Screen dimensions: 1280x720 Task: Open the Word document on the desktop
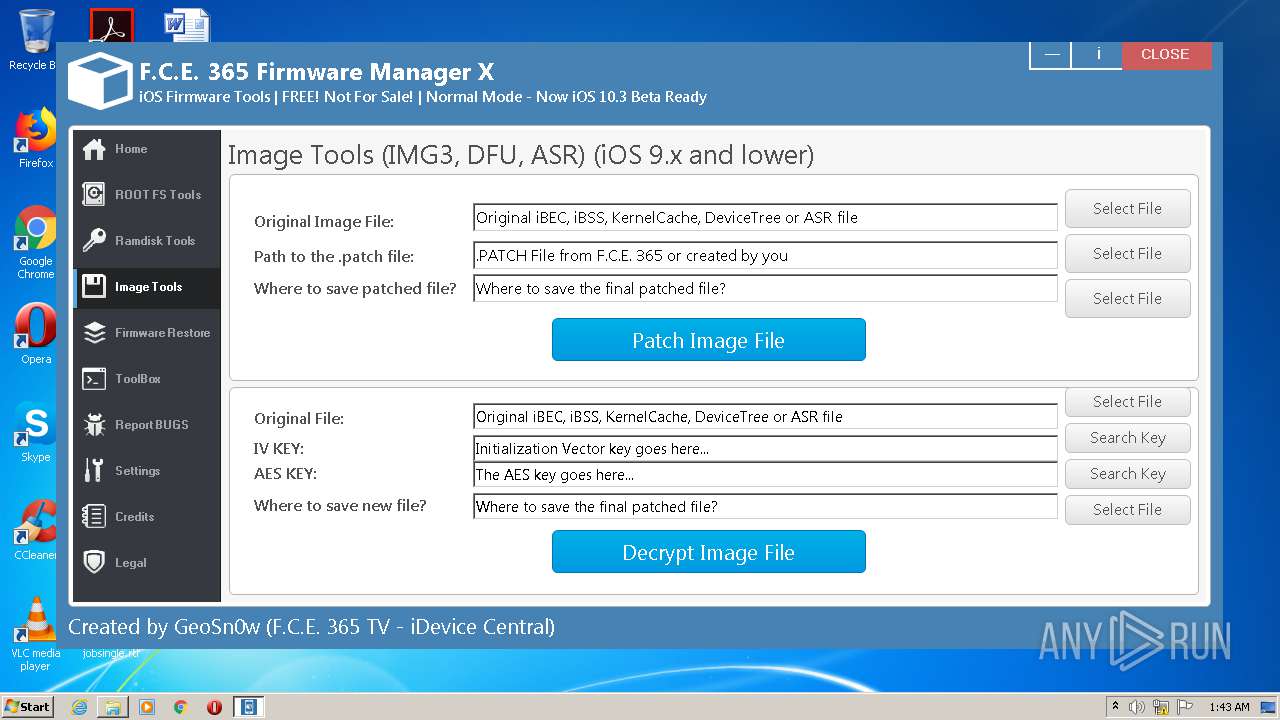[187, 26]
